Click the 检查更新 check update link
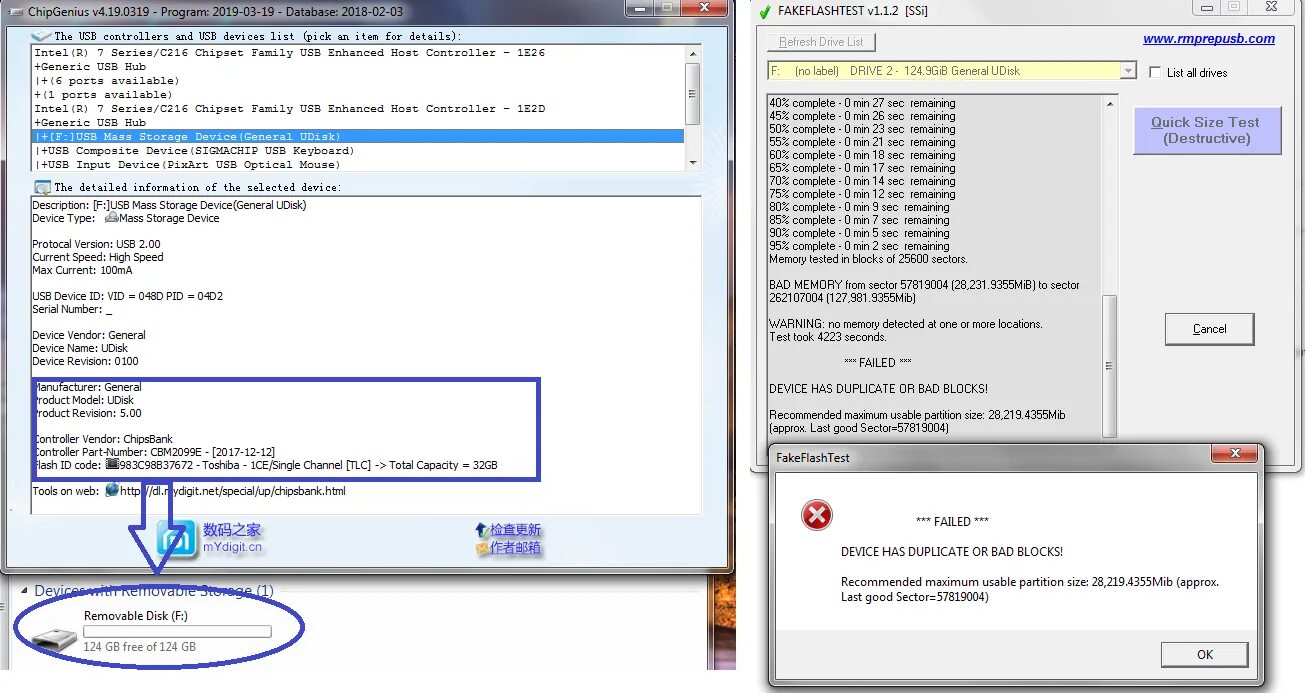This screenshot has width=1312, height=700. 515,530
